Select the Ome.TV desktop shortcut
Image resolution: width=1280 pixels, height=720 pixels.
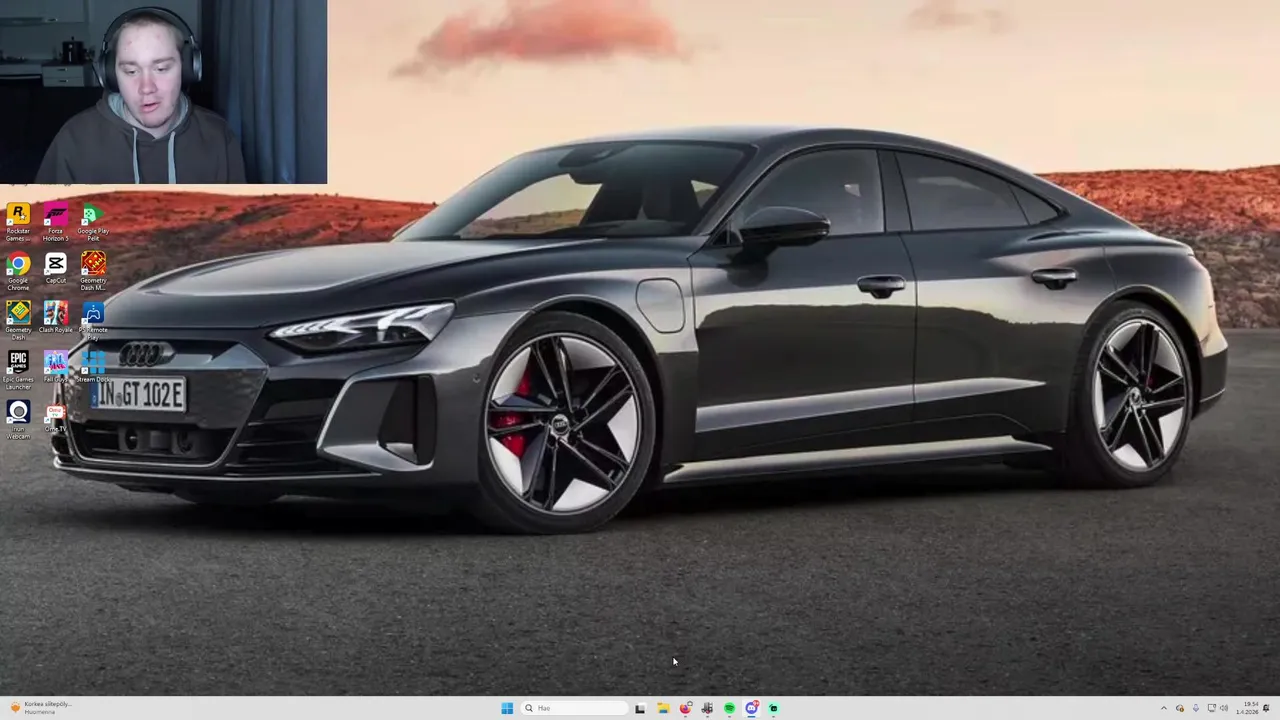coord(56,418)
